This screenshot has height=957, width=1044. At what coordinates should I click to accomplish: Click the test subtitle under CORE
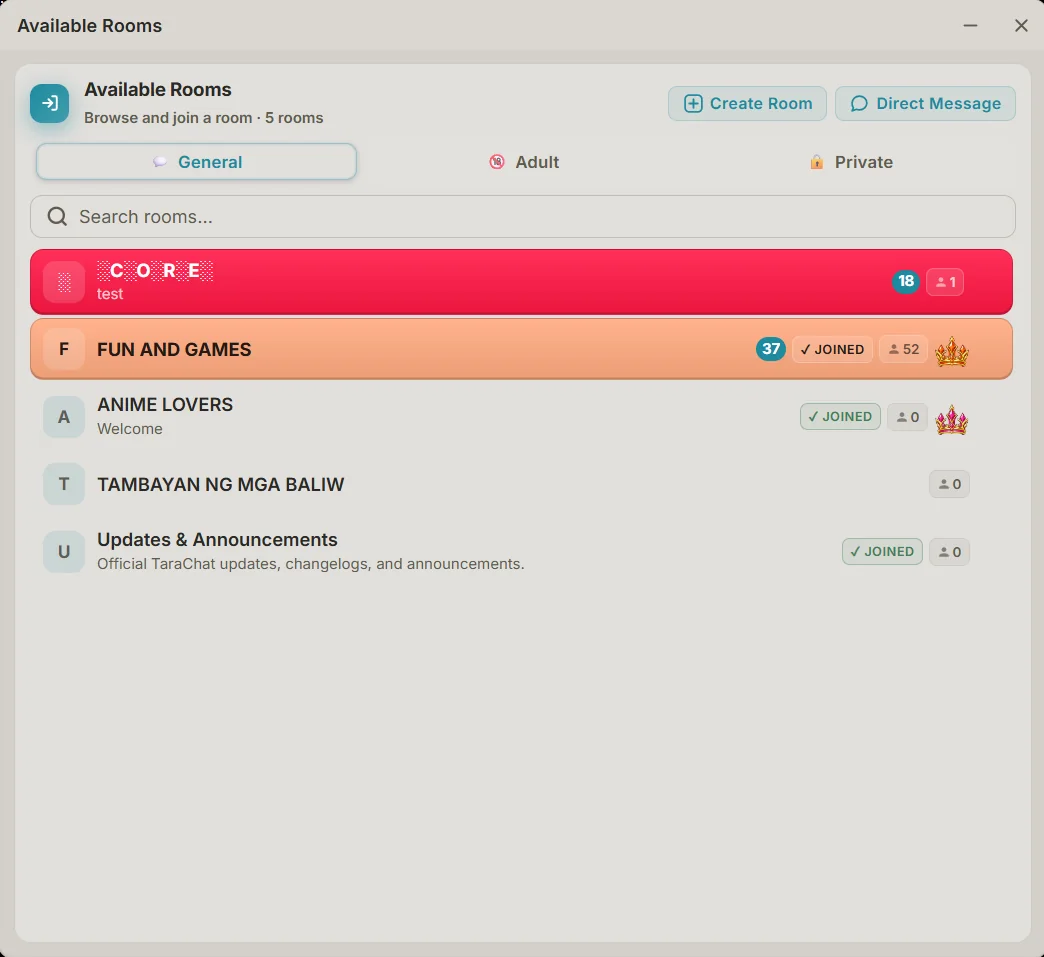110,294
